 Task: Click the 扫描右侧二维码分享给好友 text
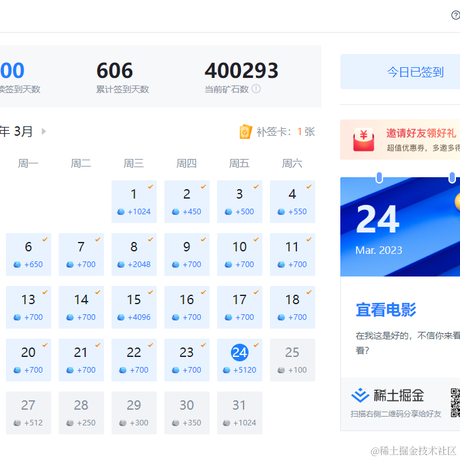(x=396, y=414)
